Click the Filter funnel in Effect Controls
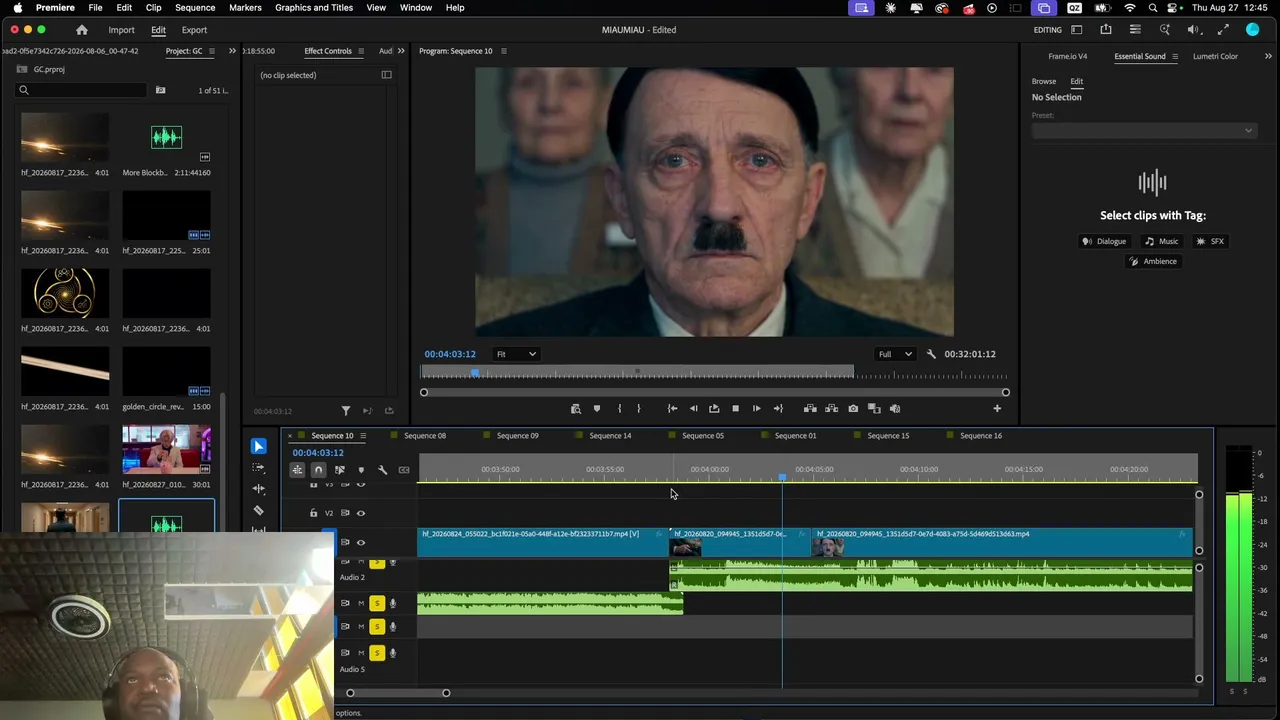Viewport: 1280px width, 720px height. point(346,411)
